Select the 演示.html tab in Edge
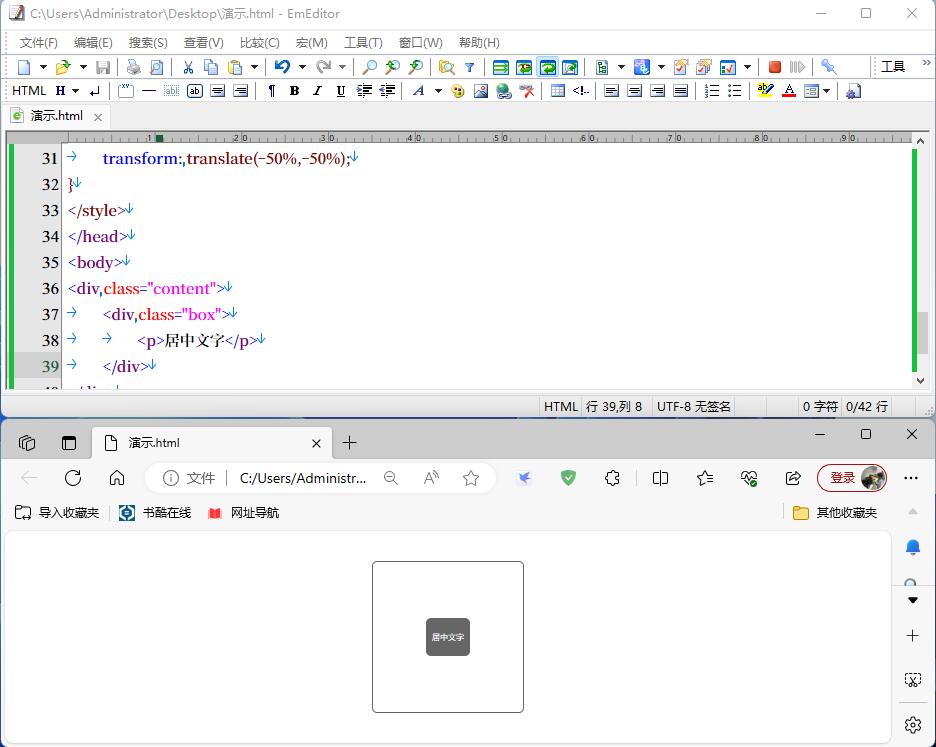 point(212,442)
